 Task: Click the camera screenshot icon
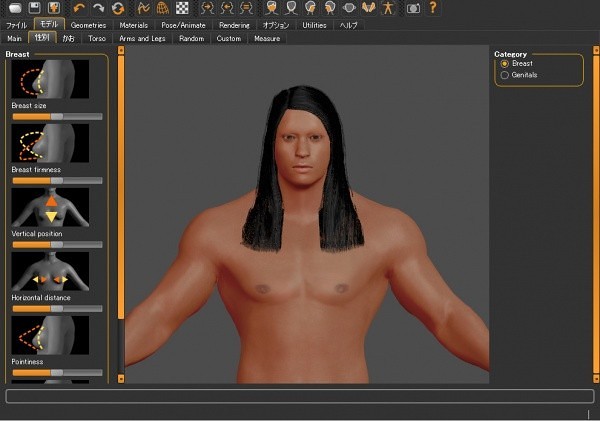pos(413,8)
